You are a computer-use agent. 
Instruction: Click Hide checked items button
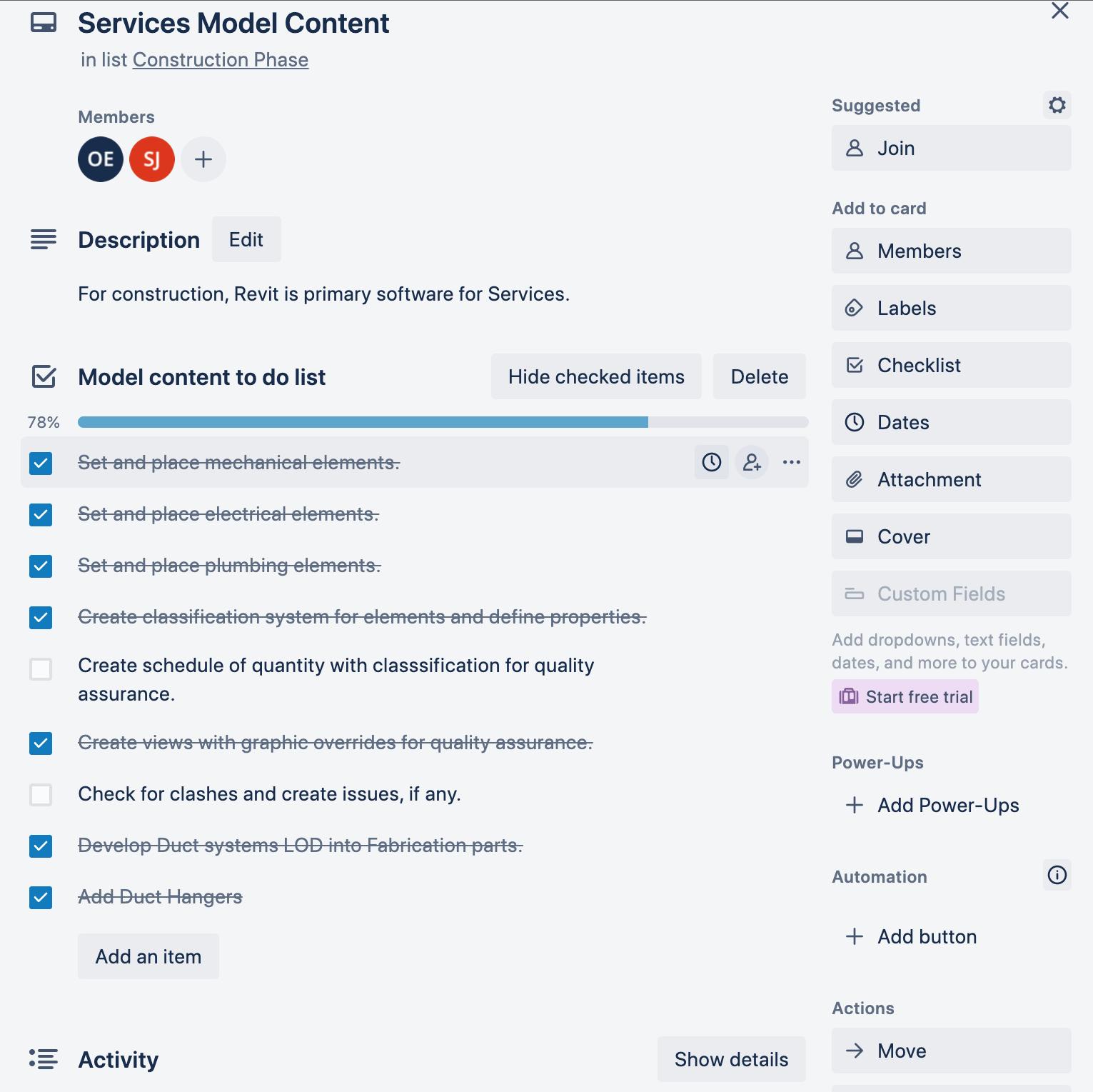point(596,376)
